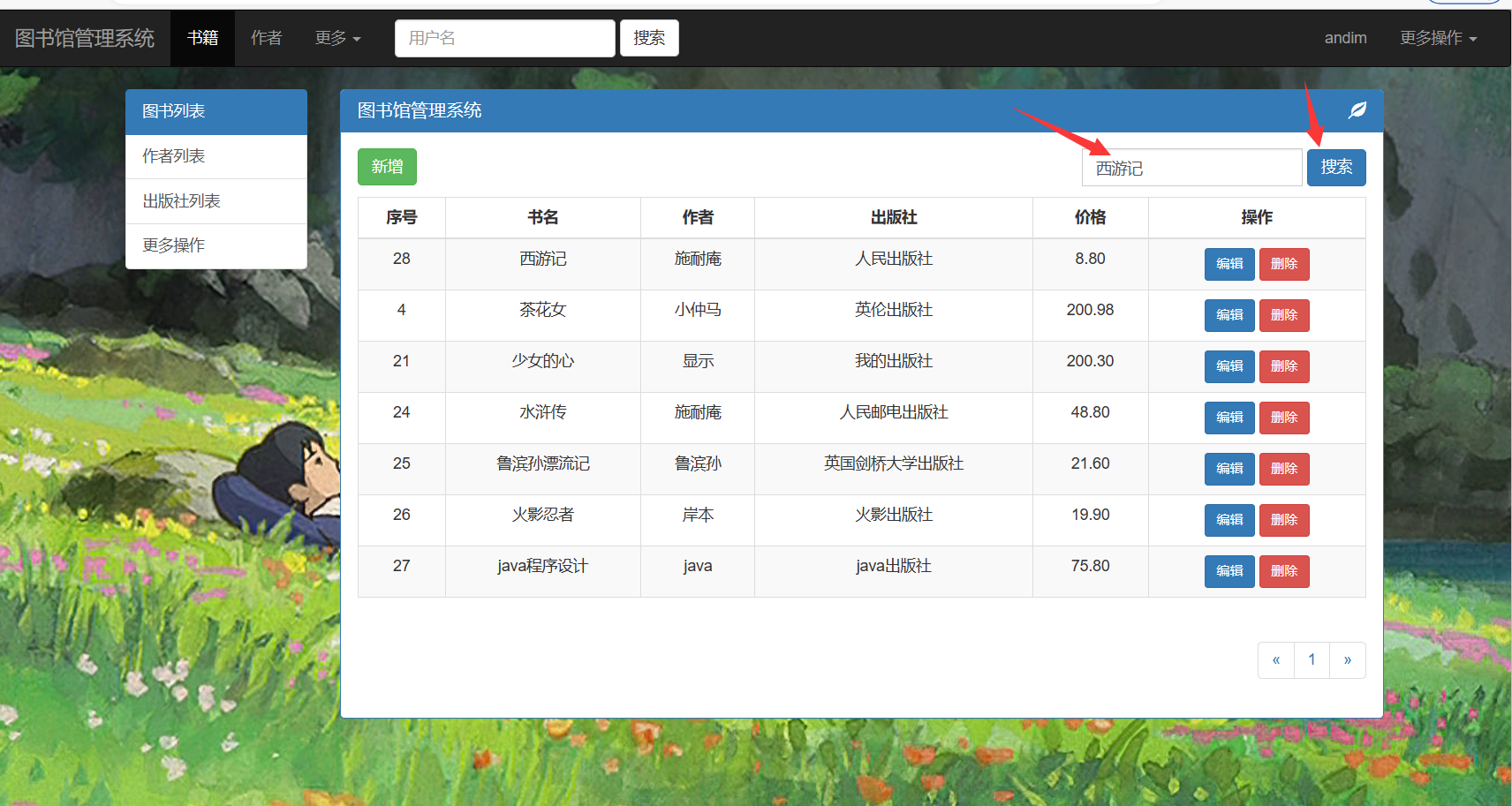Open the 图书馆管理系统 brand link

(x=85, y=38)
